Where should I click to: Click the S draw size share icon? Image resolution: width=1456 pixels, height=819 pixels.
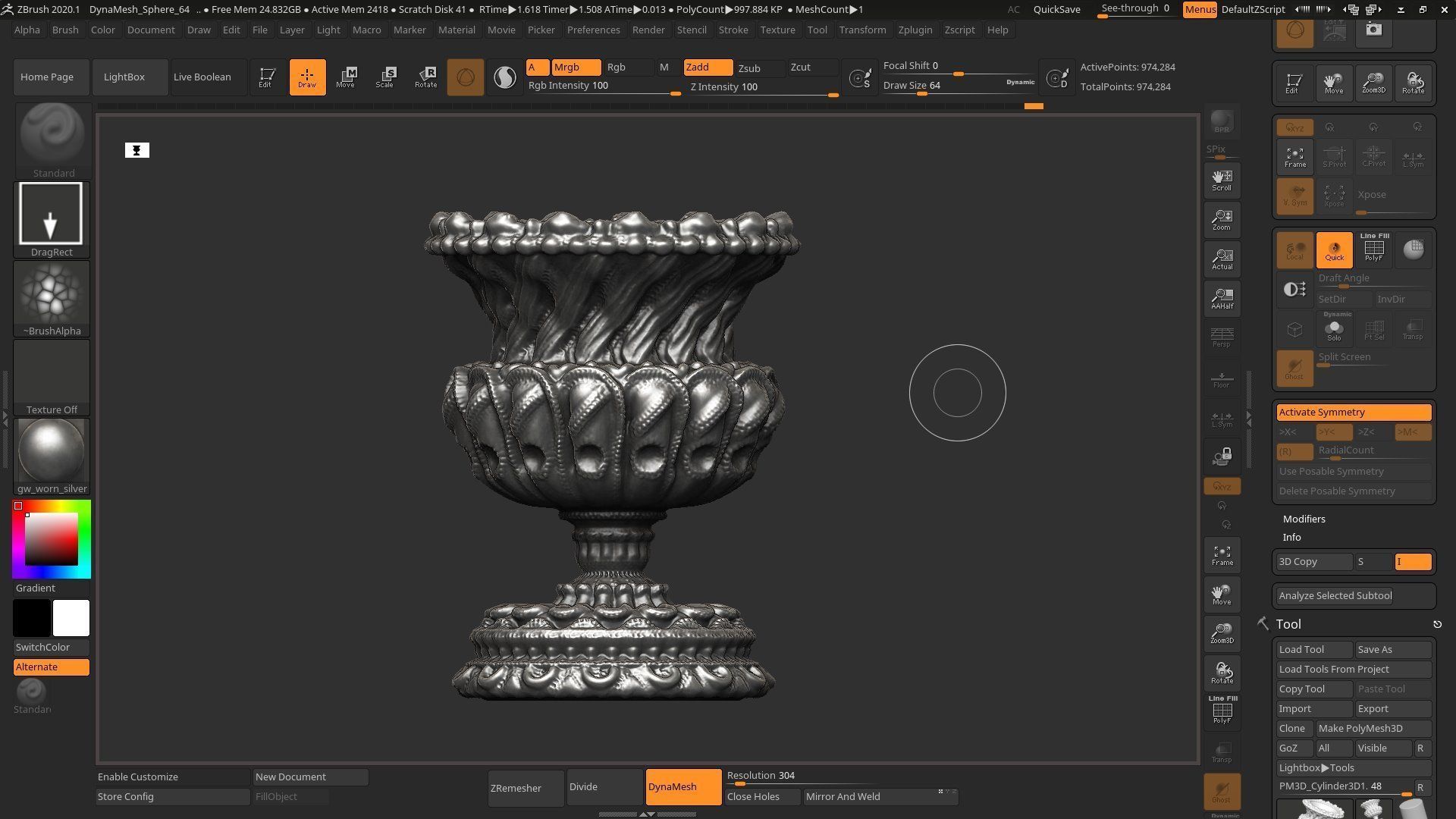(x=861, y=78)
